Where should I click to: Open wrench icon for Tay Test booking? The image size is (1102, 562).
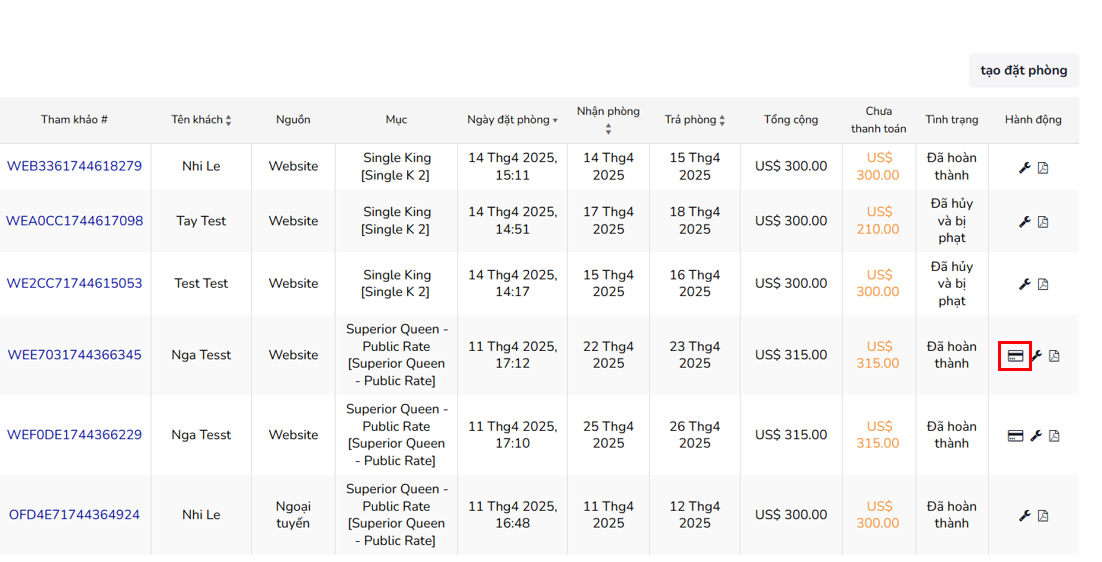pos(1025,222)
